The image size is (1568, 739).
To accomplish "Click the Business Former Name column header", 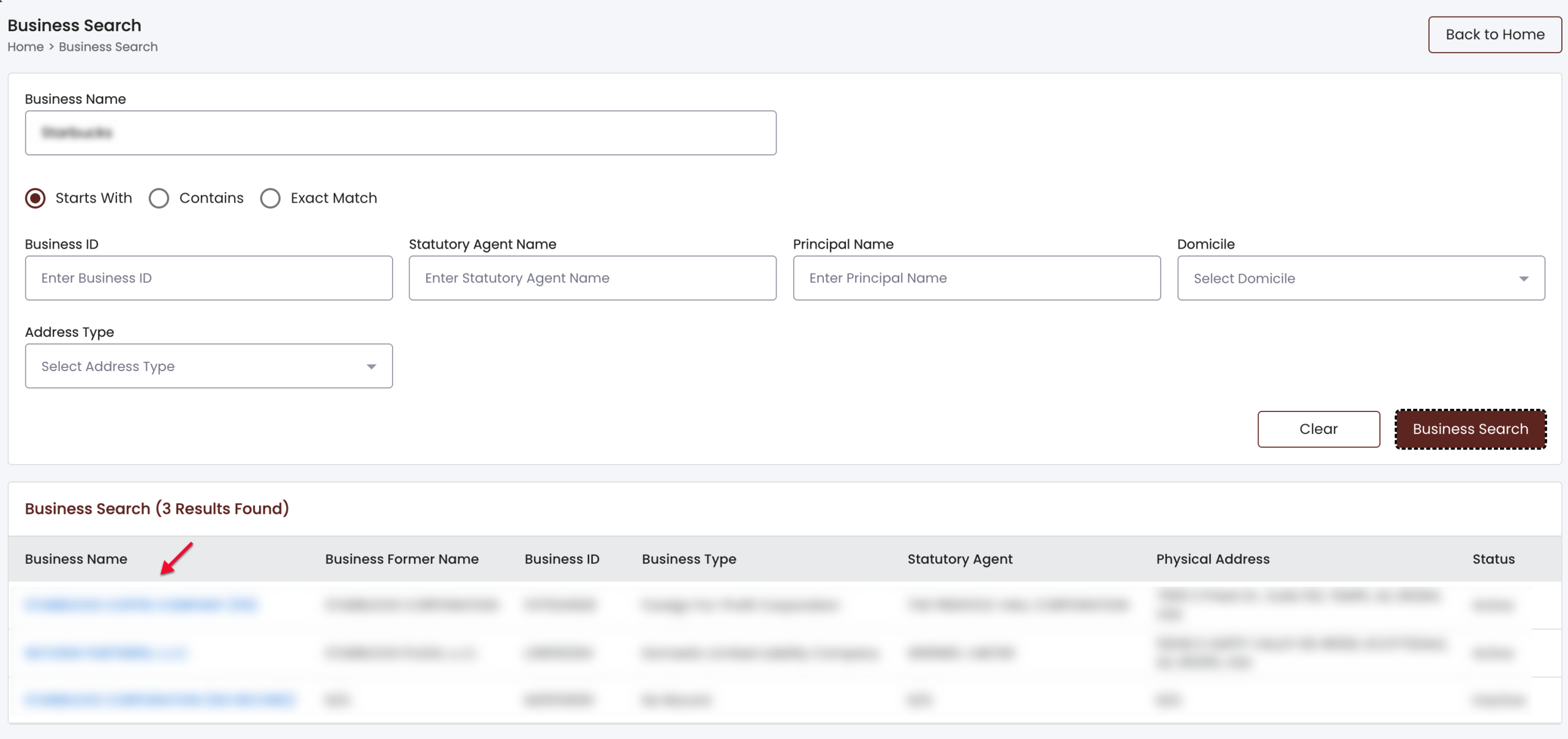I will 402,559.
